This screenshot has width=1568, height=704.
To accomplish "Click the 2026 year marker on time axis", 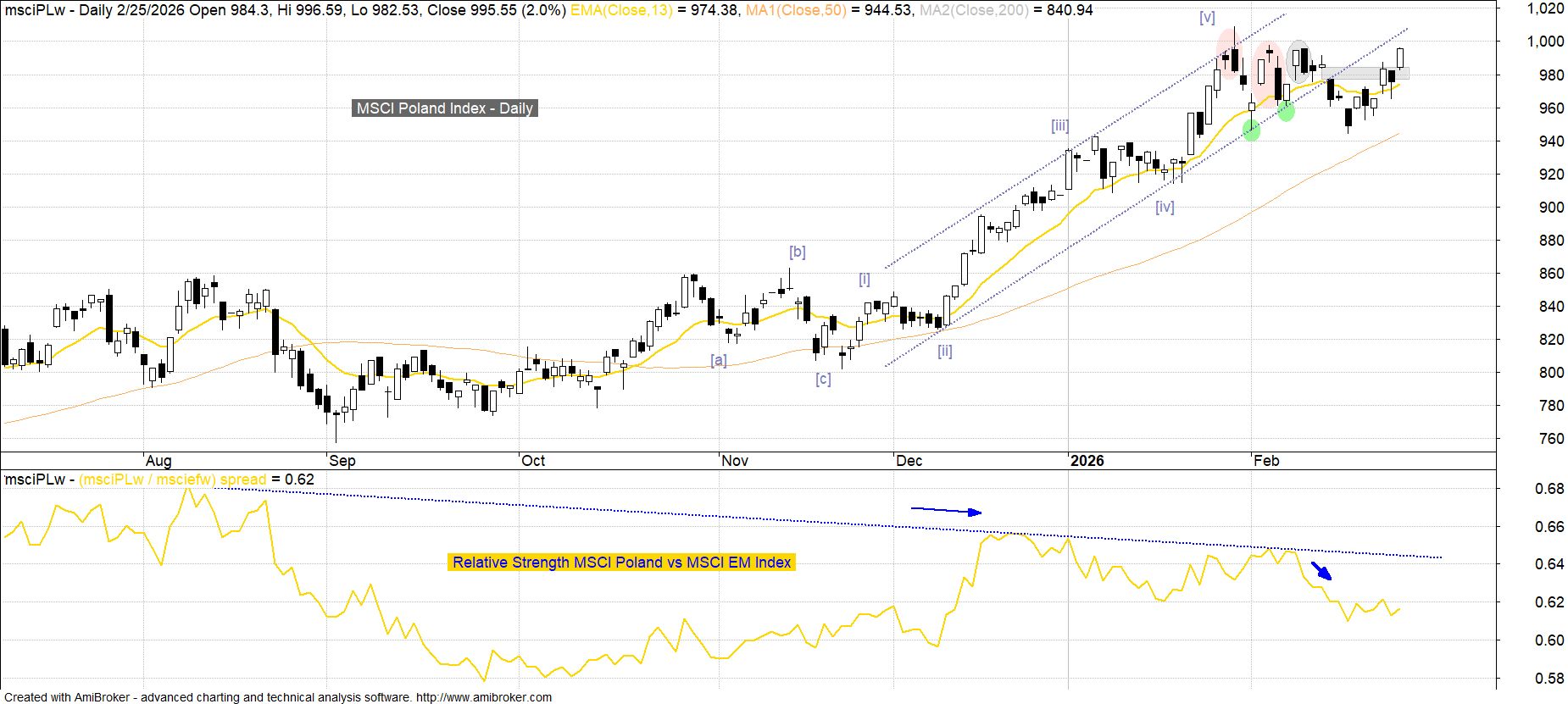I will pyautogui.click(x=1087, y=461).
